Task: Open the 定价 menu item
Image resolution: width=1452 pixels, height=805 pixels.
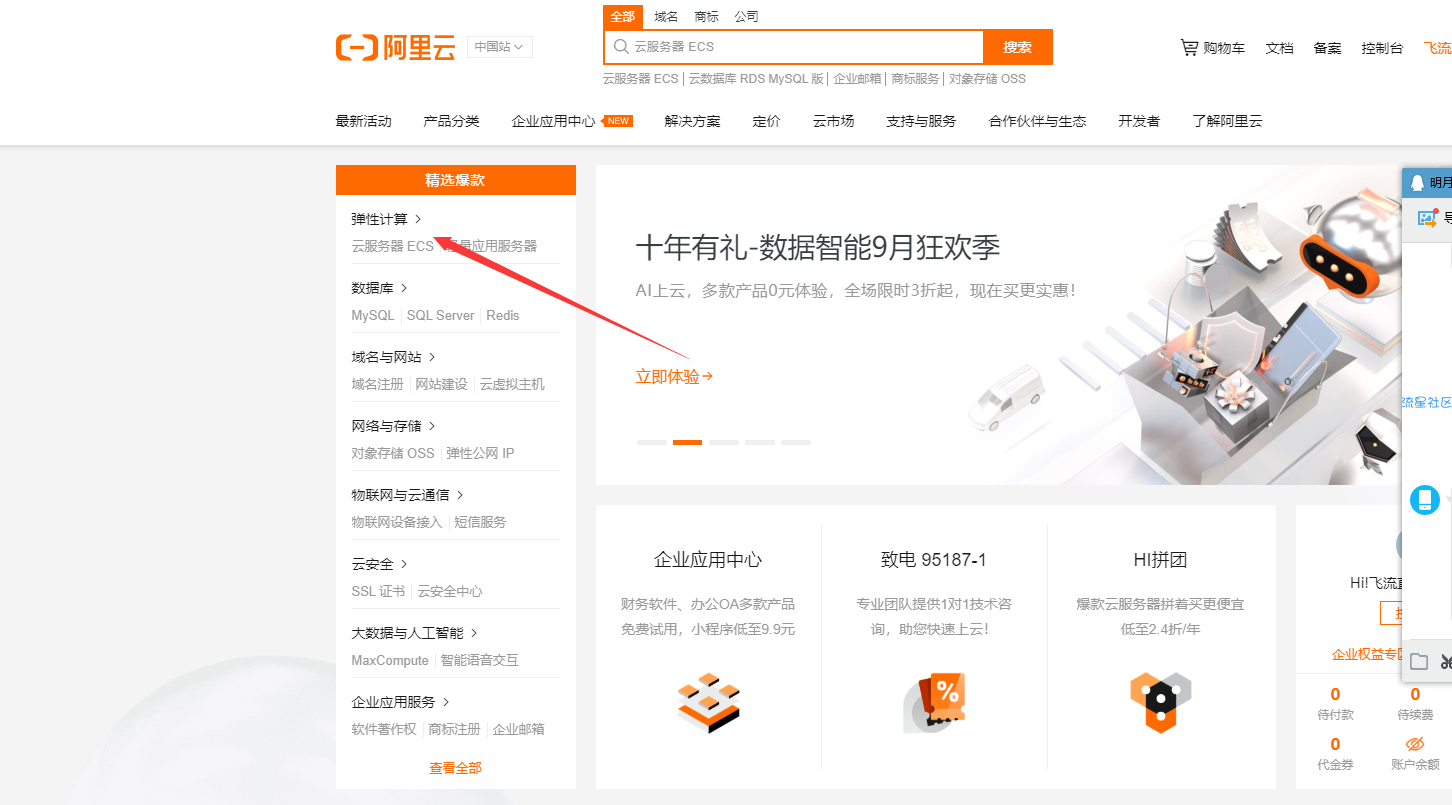Action: pyautogui.click(x=766, y=121)
